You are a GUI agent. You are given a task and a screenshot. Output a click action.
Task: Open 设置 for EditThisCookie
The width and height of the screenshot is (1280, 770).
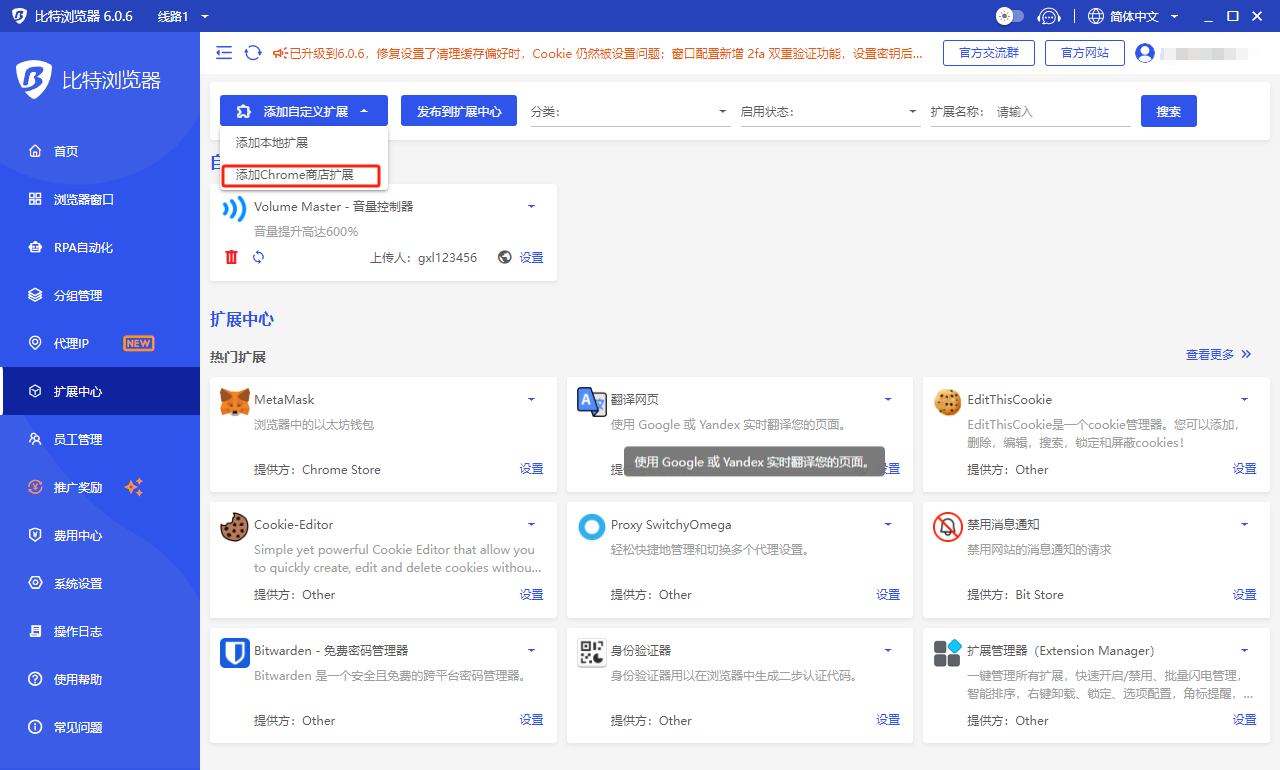[1245, 469]
